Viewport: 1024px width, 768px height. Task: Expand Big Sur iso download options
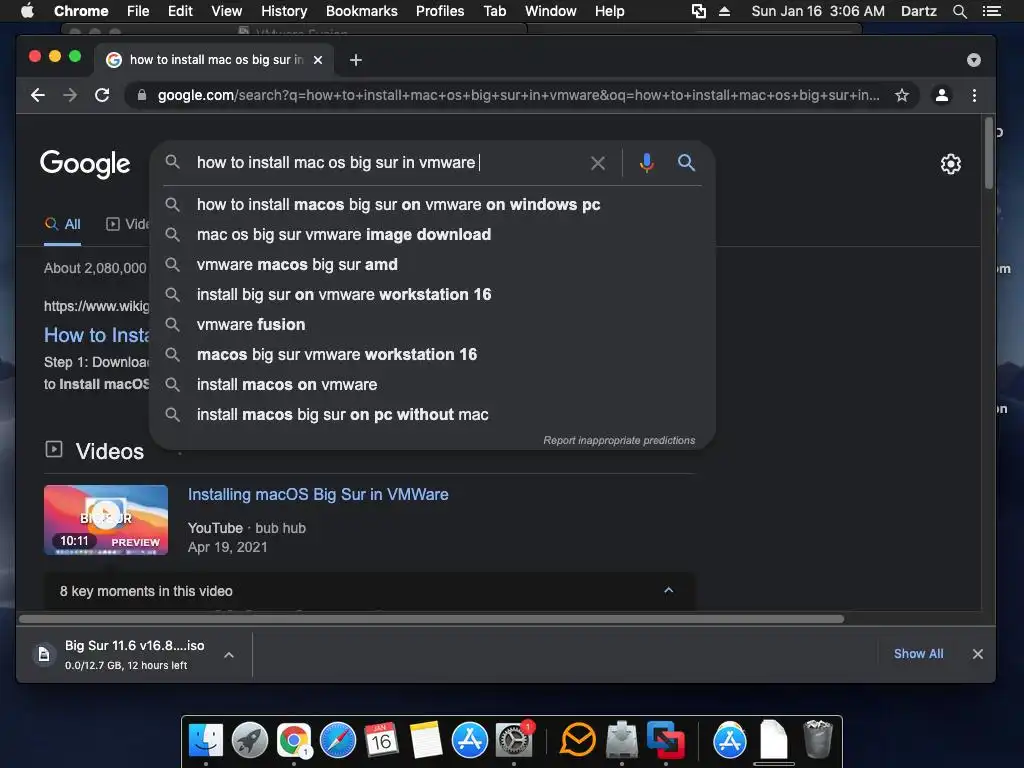(229, 654)
